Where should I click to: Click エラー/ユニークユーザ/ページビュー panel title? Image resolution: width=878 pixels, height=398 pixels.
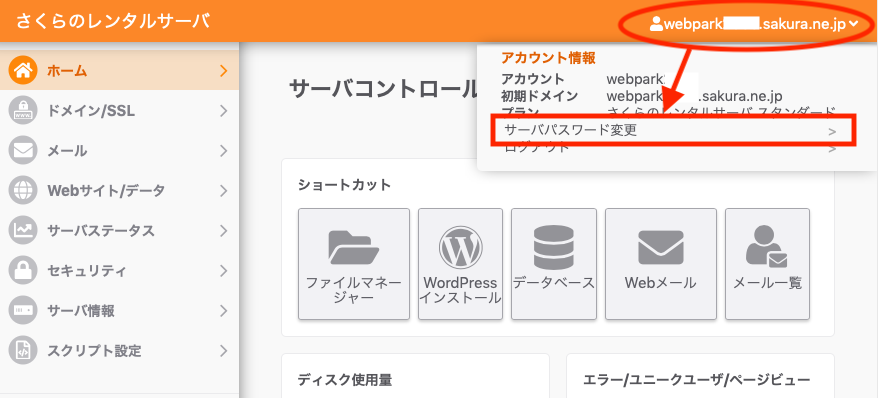click(697, 380)
